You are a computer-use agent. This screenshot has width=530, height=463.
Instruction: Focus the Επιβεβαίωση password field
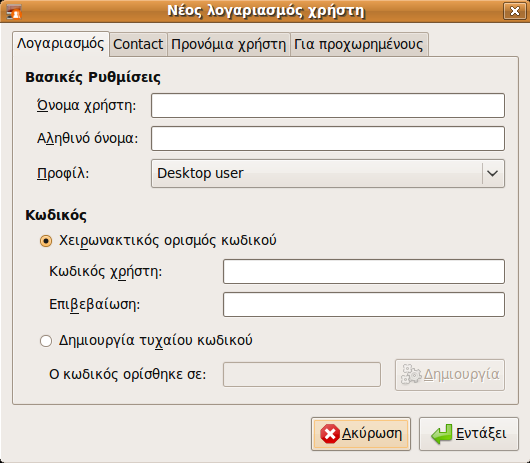364,304
